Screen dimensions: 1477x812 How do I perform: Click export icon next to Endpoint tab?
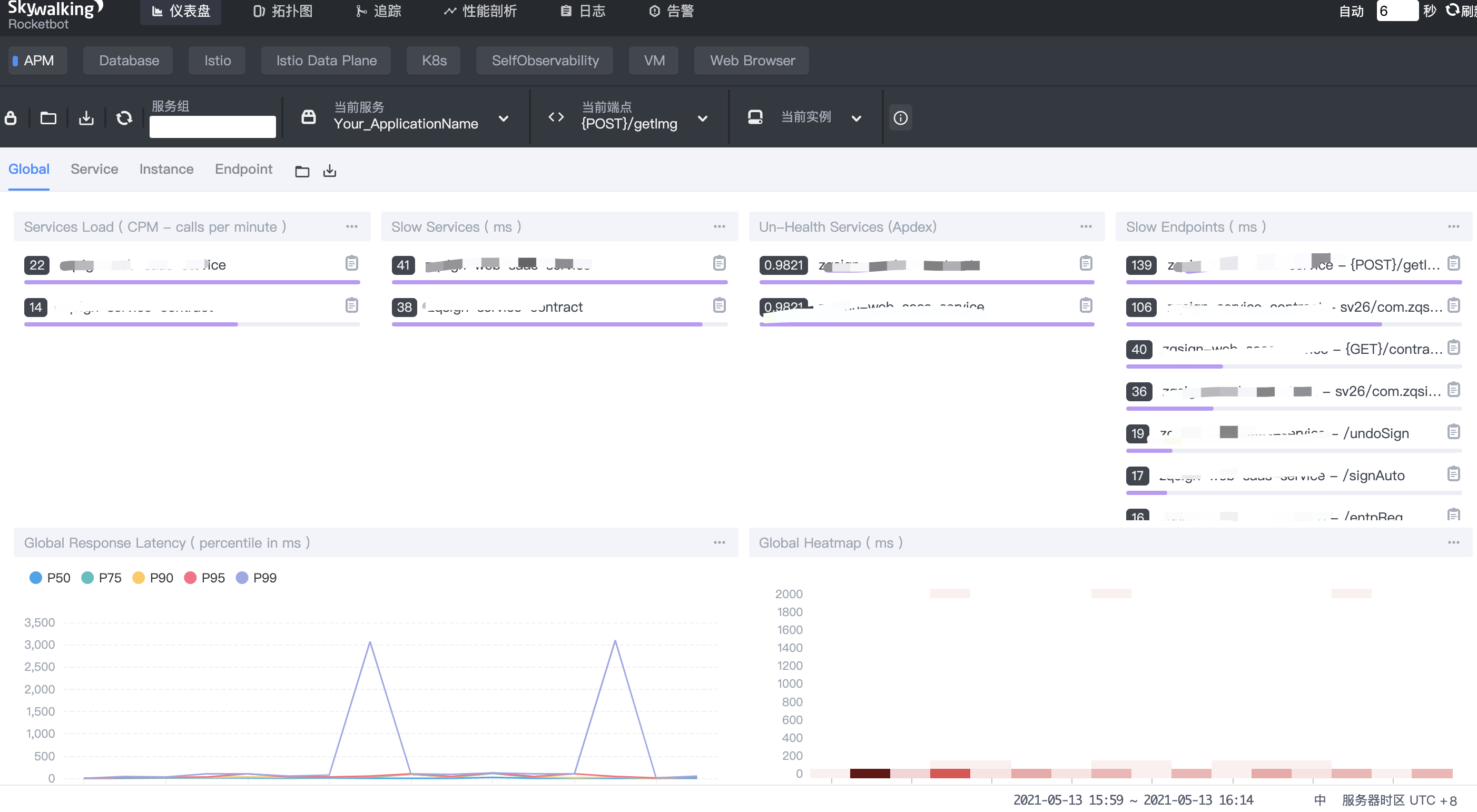(x=330, y=171)
